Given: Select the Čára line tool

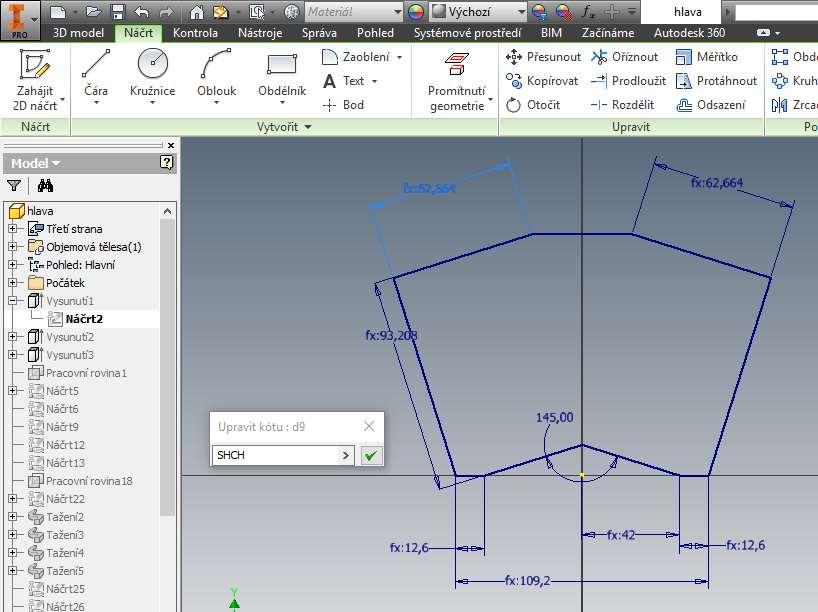Looking at the screenshot, I should 96,76.
